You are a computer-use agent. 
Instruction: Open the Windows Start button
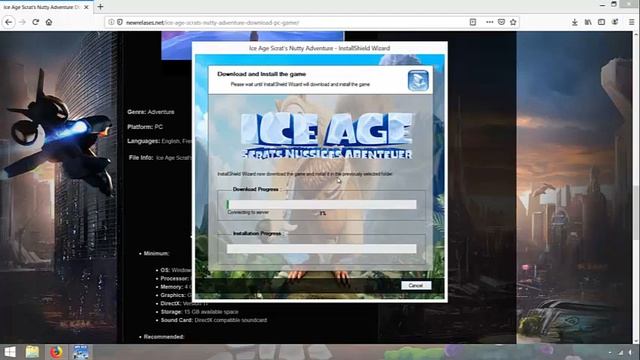(10, 352)
